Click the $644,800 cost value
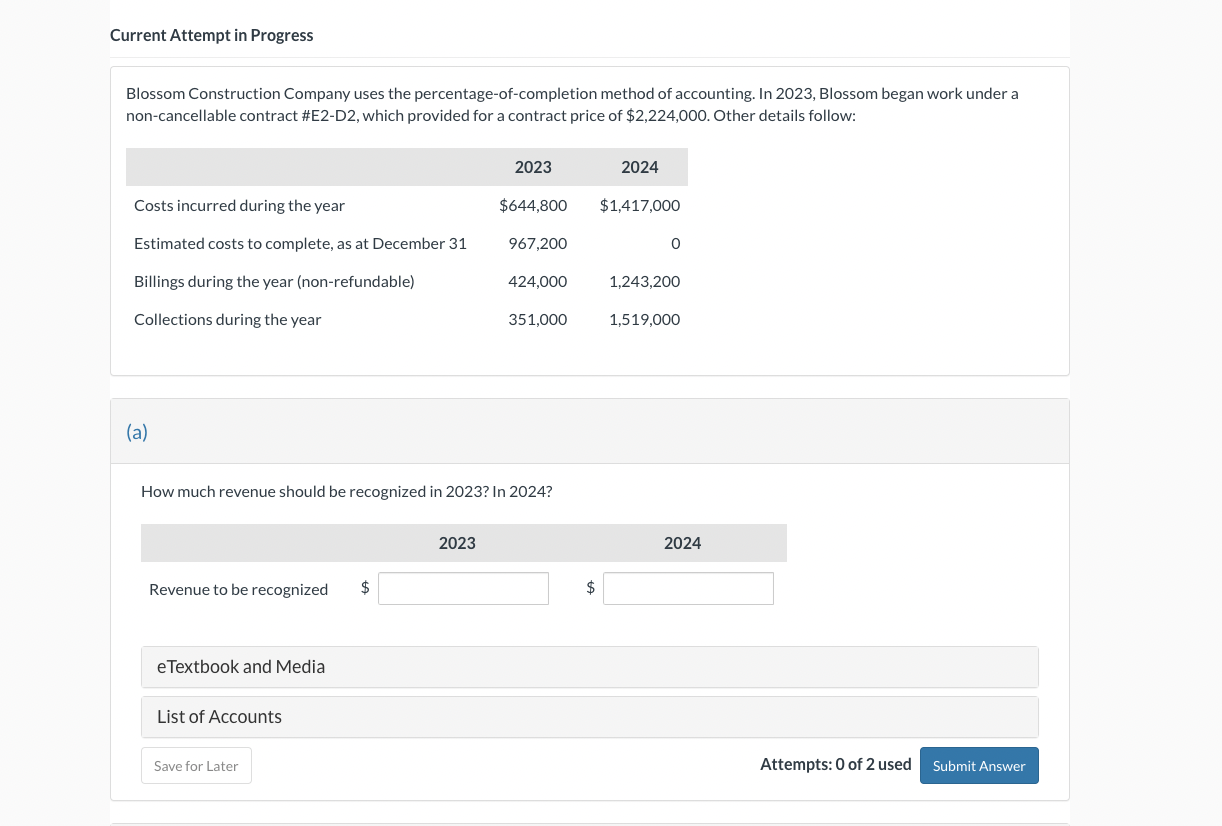 [533, 206]
